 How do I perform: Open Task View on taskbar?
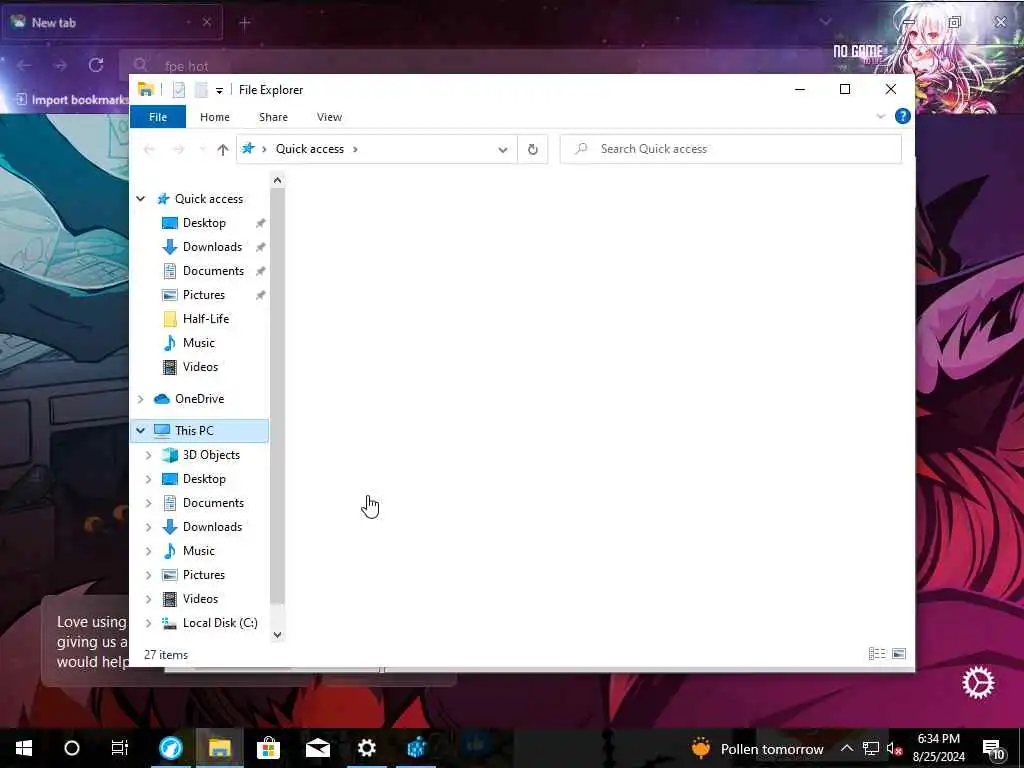pyautogui.click(x=120, y=748)
